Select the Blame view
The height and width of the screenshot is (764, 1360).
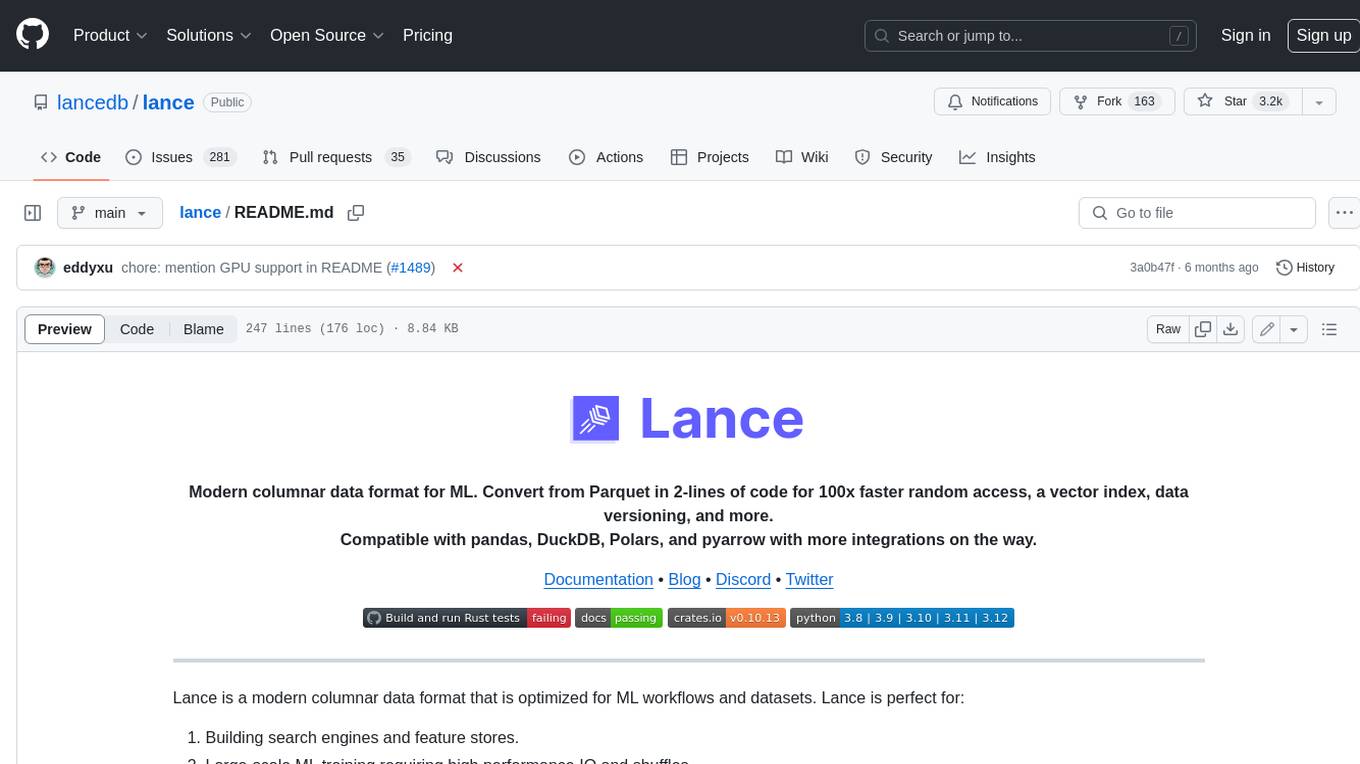[203, 329]
